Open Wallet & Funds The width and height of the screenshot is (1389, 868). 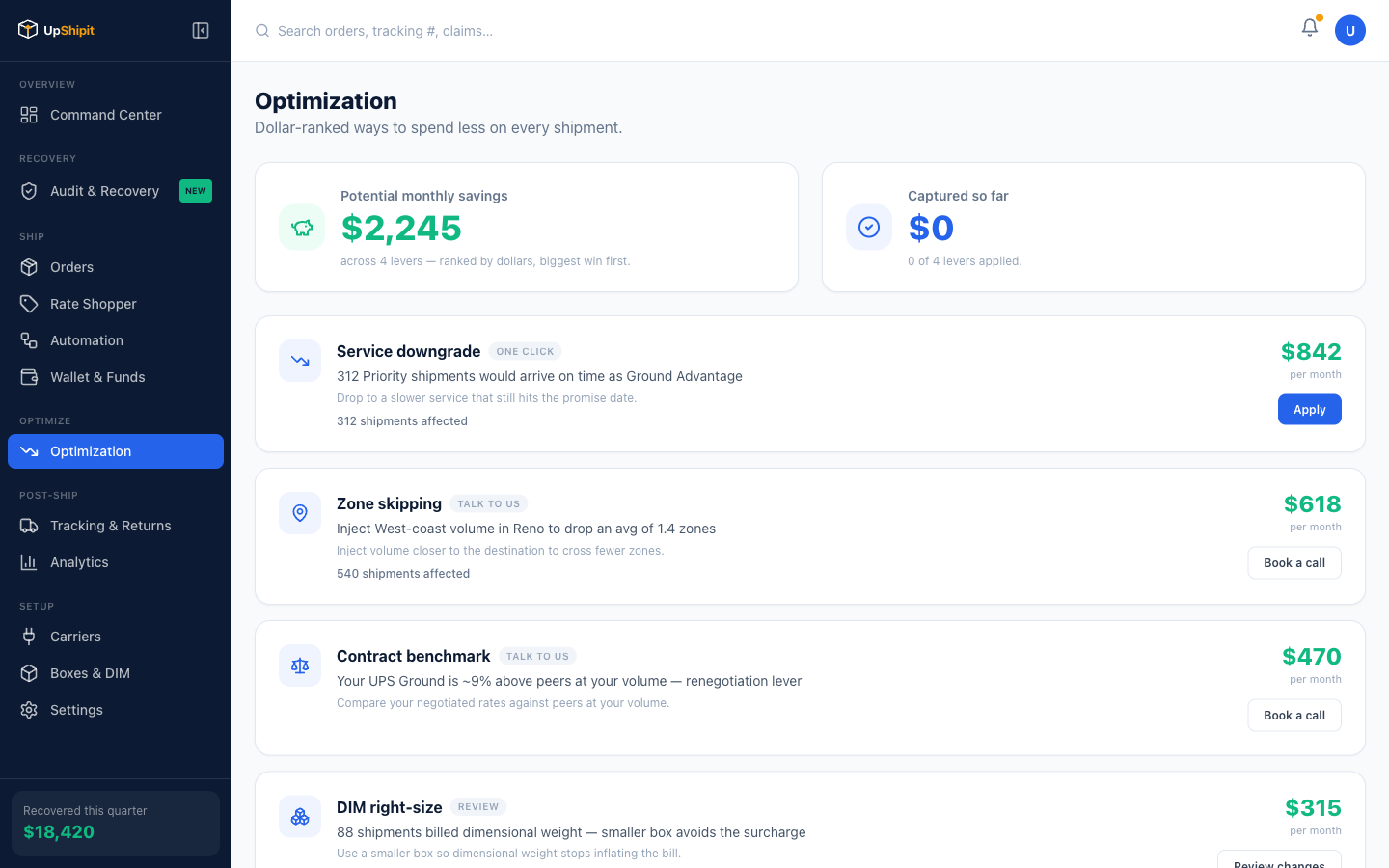tap(116, 377)
